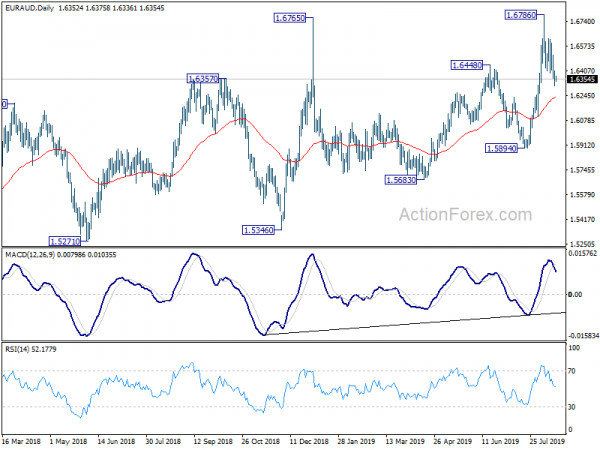Screen dimensions: 600x450
Task: Click the RSI 30 level label
Action: 572,407
